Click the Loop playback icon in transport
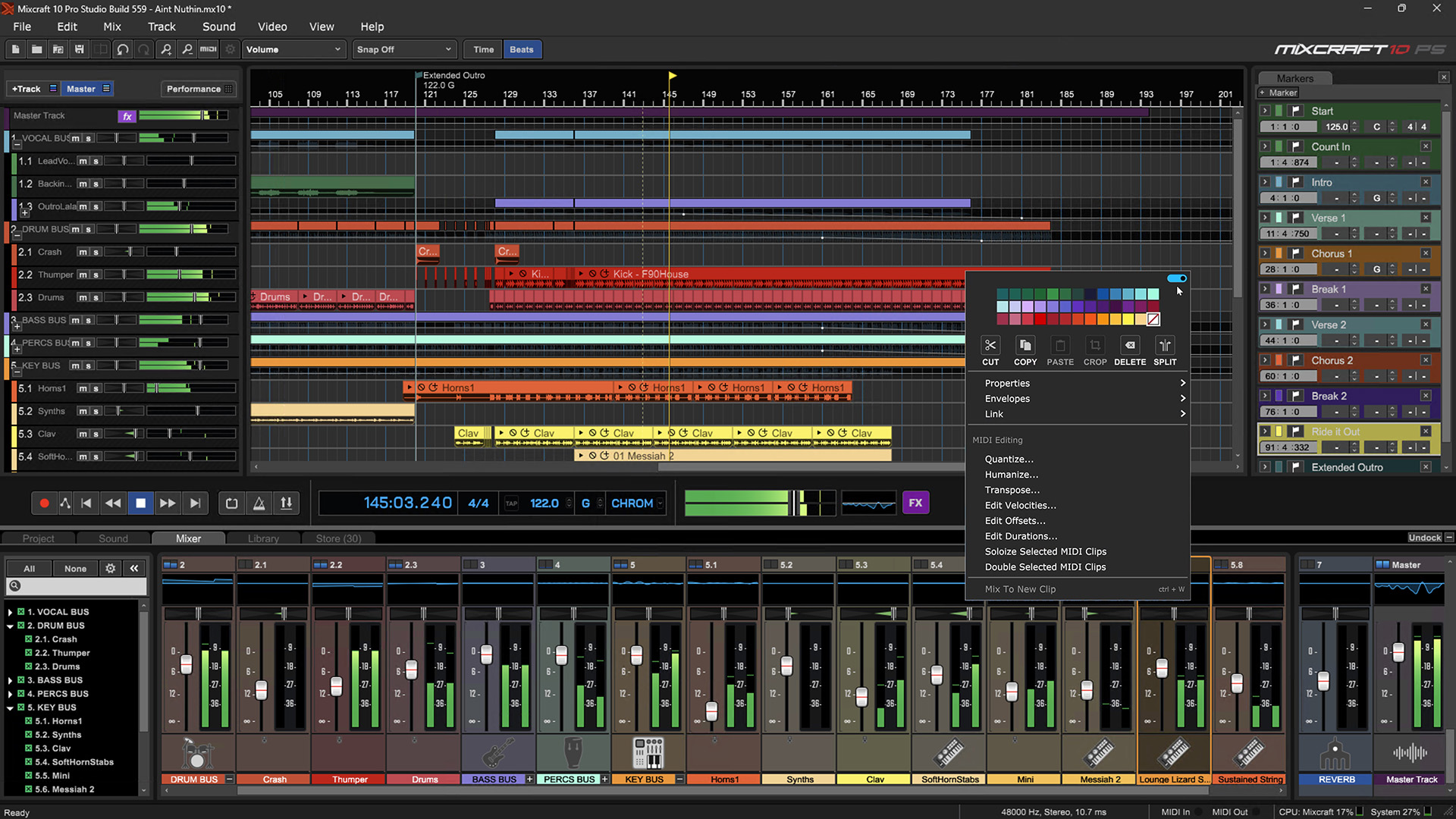This screenshot has width=1456, height=819. coord(231,503)
